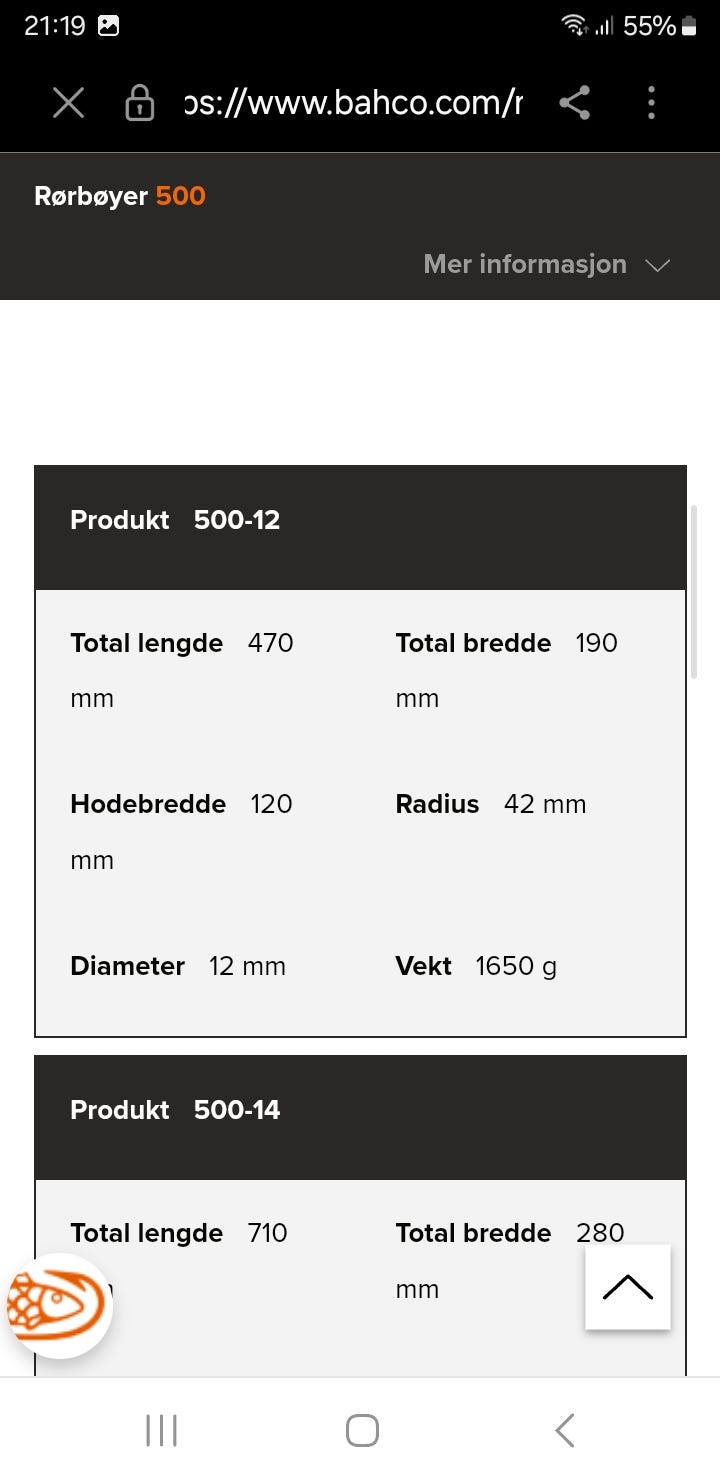The image size is (720, 1480).
Task: Tap the Vekt 1650 g value
Action: 515,966
